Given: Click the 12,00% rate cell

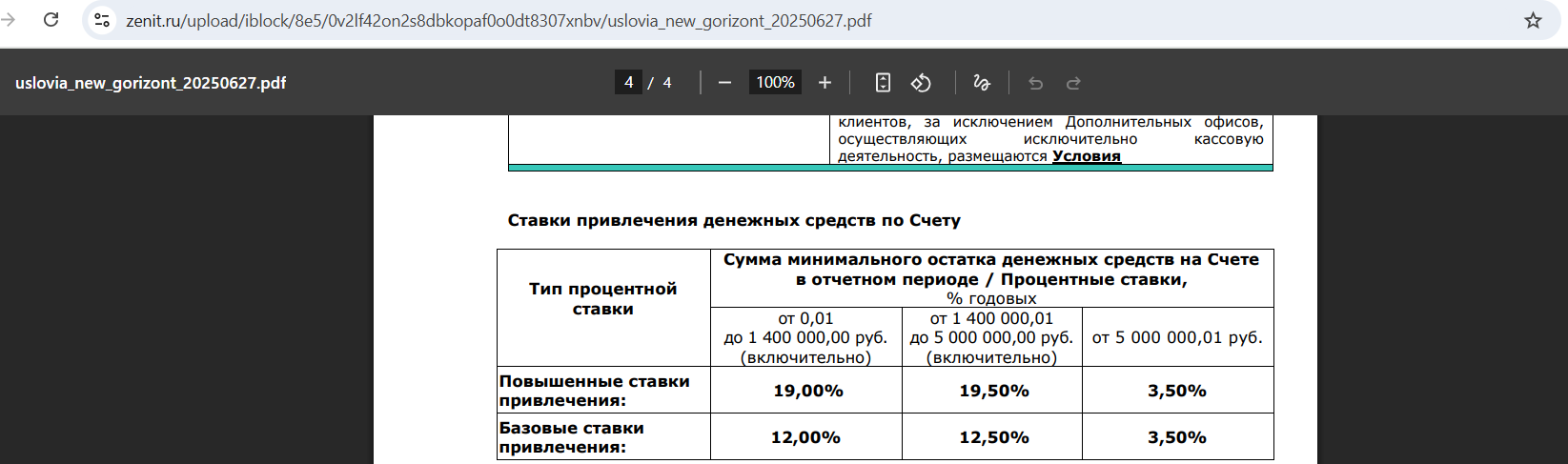Looking at the screenshot, I should [x=805, y=437].
